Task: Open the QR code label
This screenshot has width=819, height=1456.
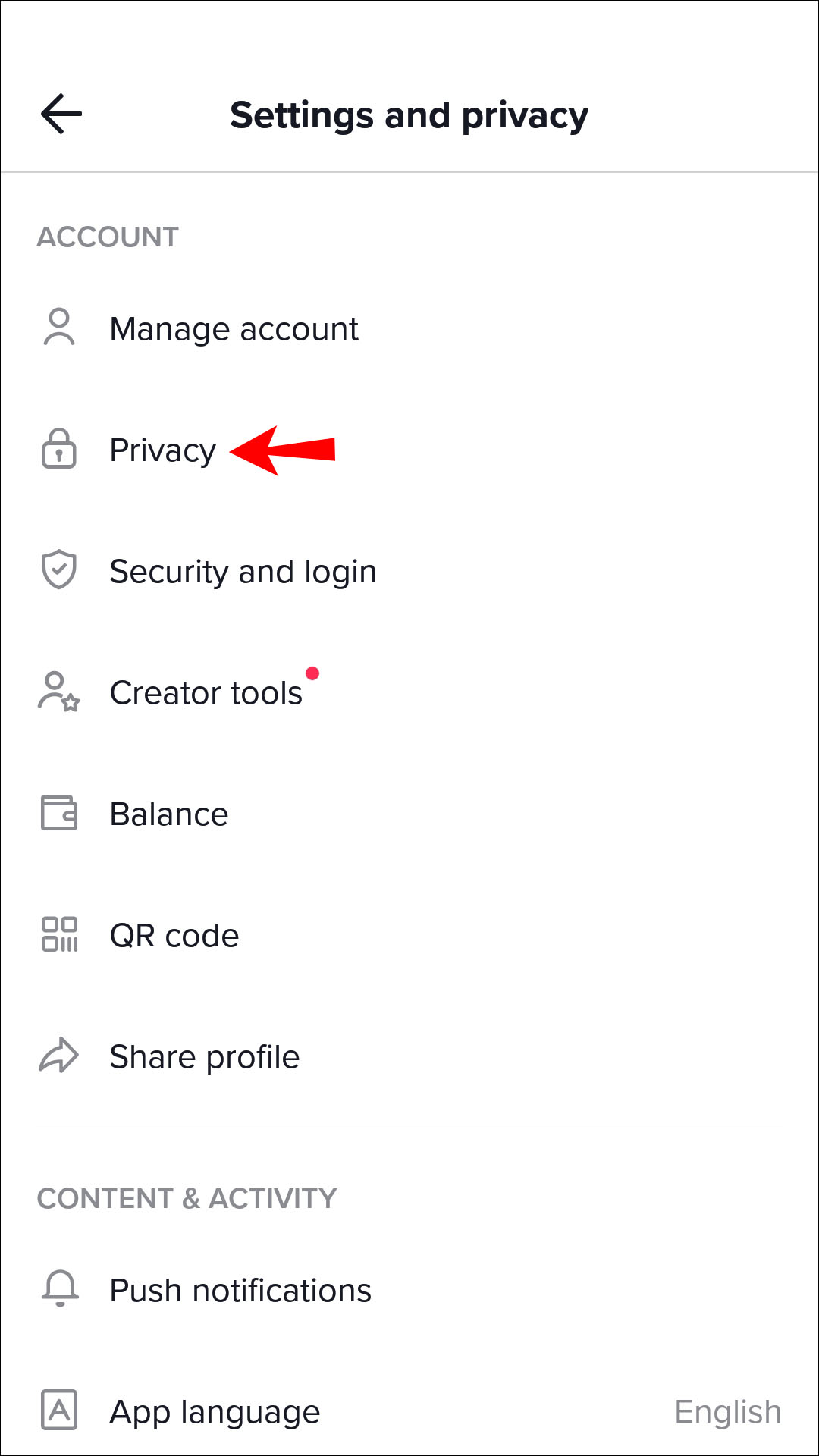Action: point(174,936)
